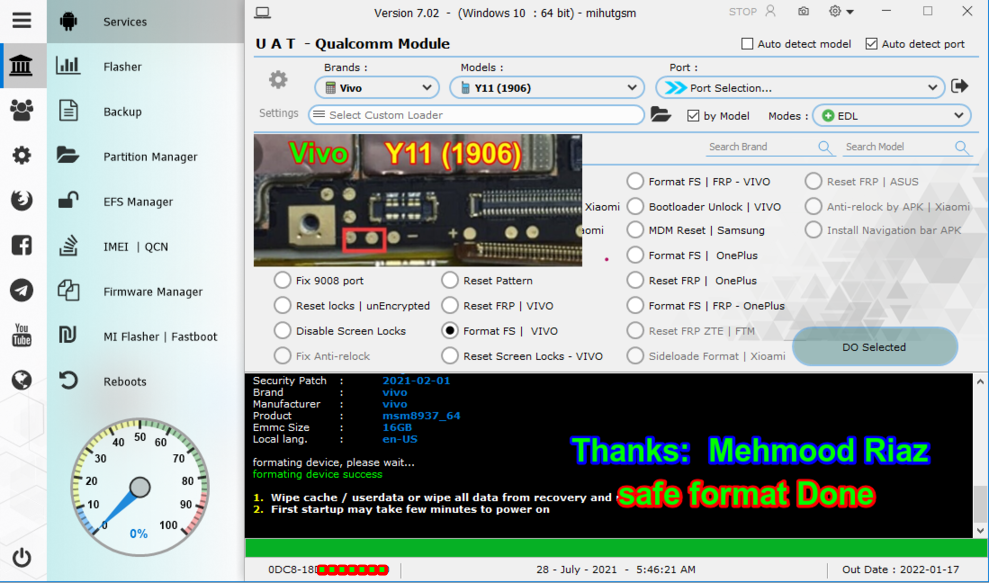Click the EFS Manager unlock icon
This screenshot has width=989, height=583.
[68, 200]
